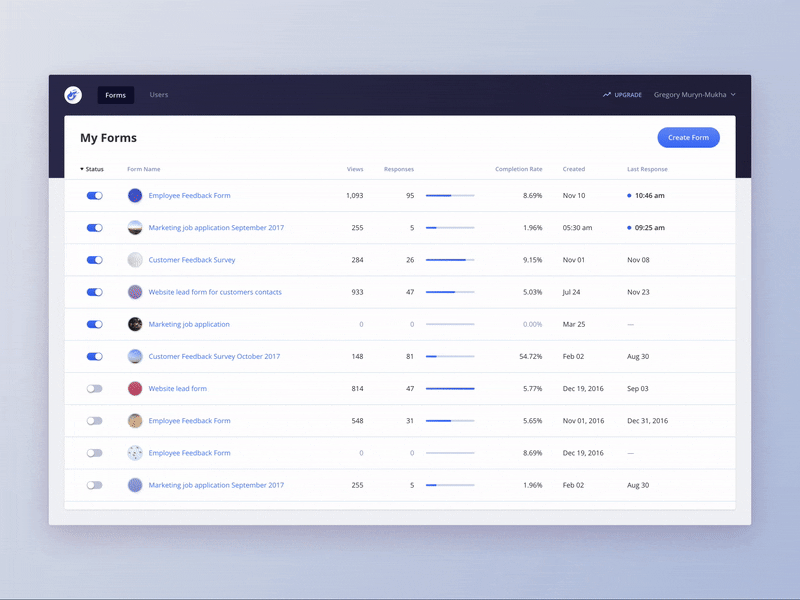The image size is (800, 600).
Task: Sort by the Status column arrow
Action: point(82,169)
